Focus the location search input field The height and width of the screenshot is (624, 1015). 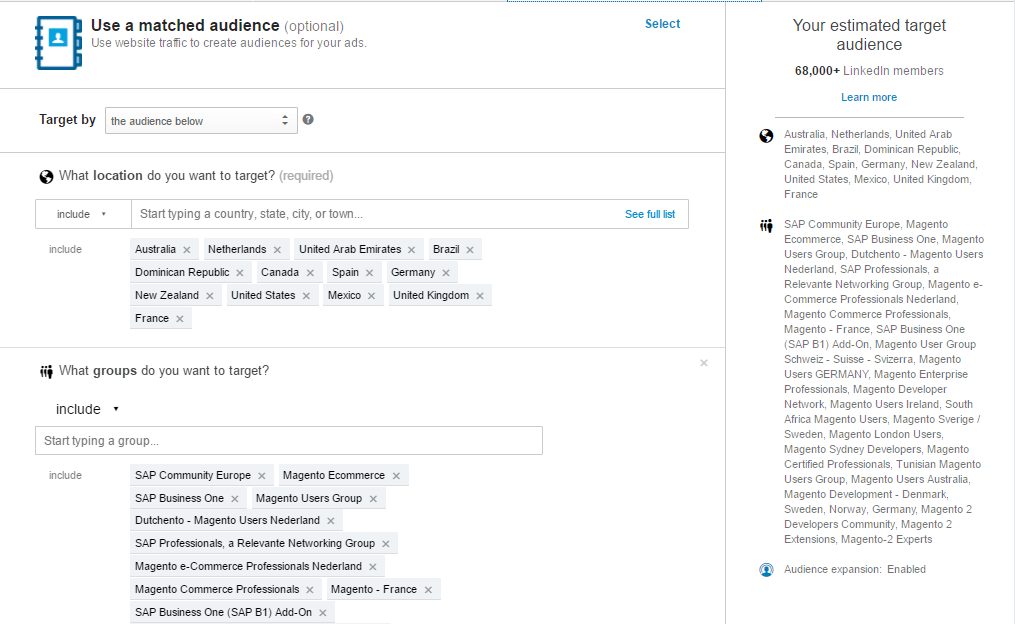[x=379, y=214]
